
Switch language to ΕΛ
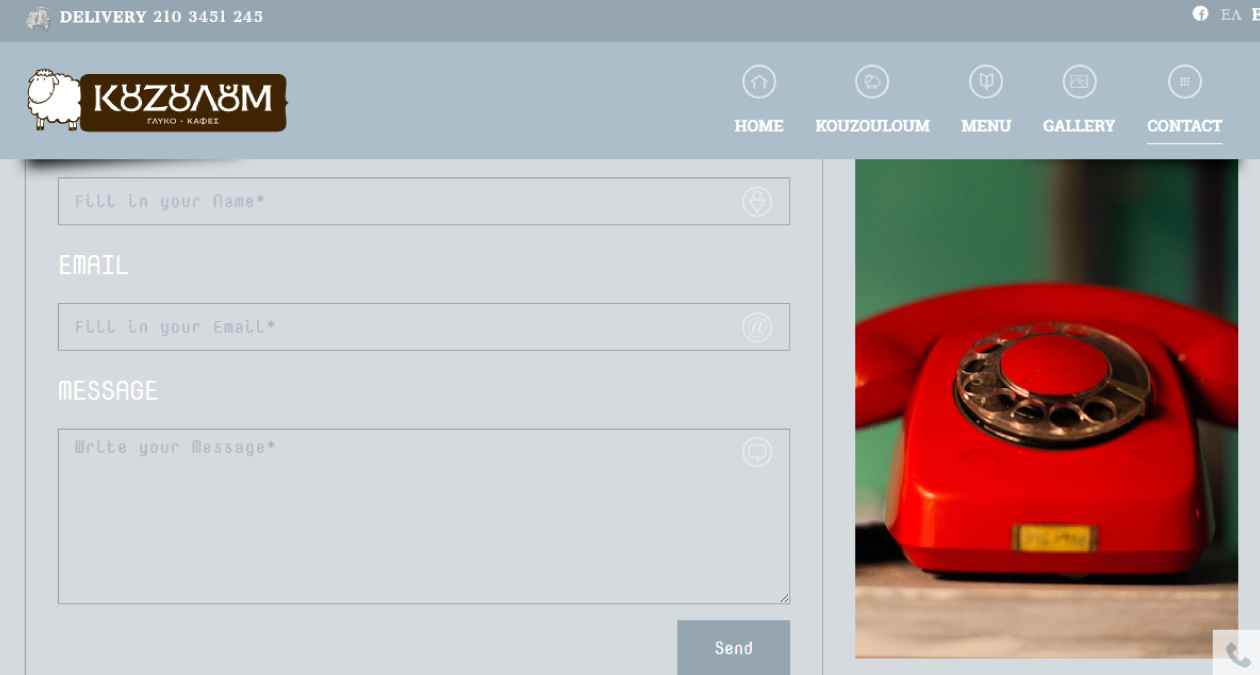tap(1231, 15)
